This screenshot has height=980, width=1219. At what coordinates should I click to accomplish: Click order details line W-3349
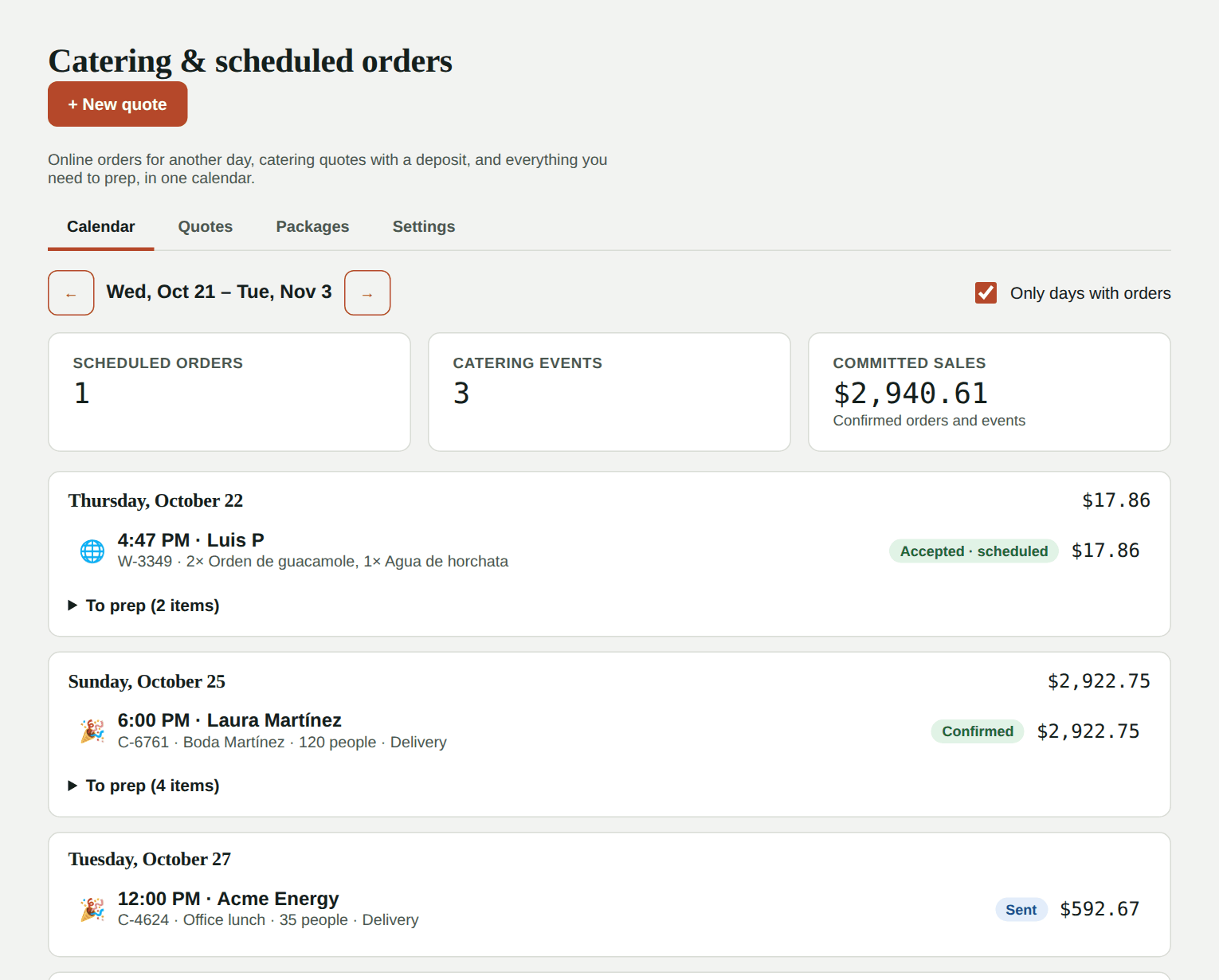pyautogui.click(x=313, y=562)
